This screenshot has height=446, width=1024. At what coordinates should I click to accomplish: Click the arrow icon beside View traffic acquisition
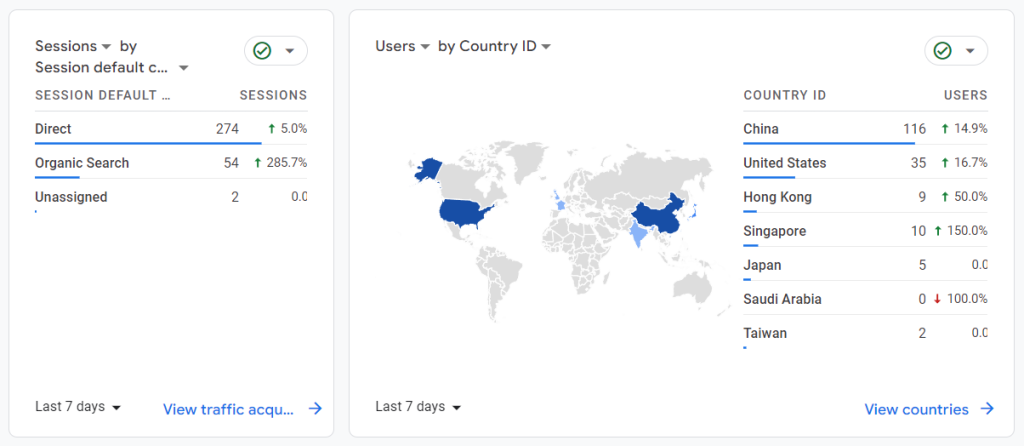[315, 409]
